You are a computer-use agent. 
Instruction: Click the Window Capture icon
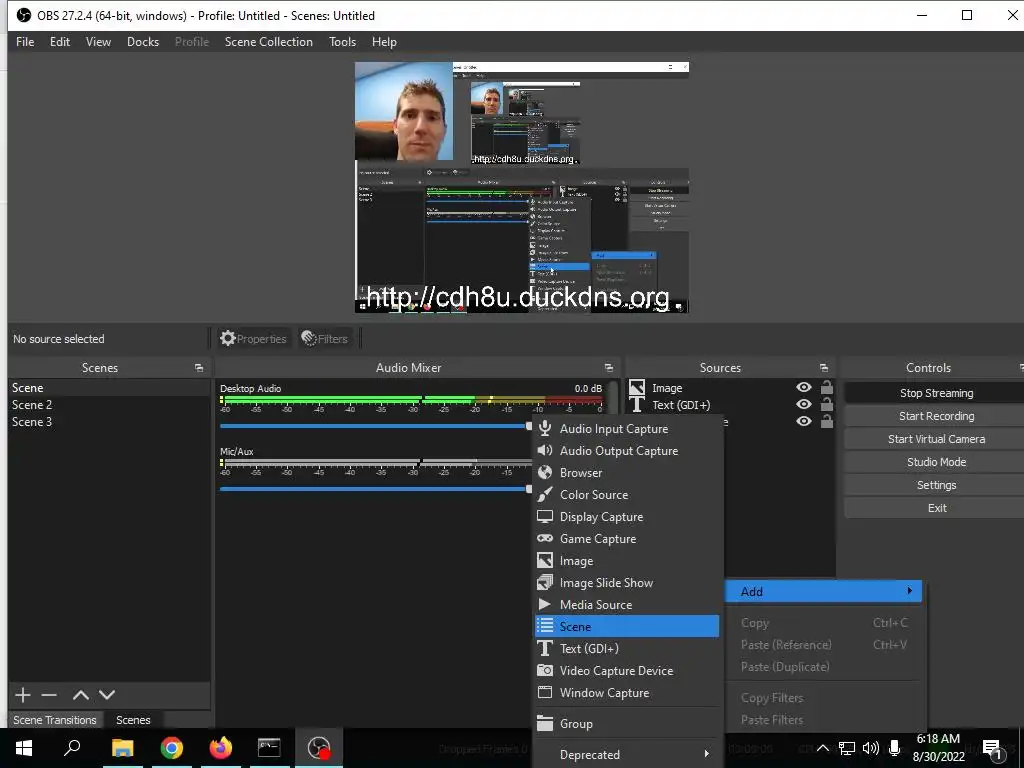(x=545, y=692)
